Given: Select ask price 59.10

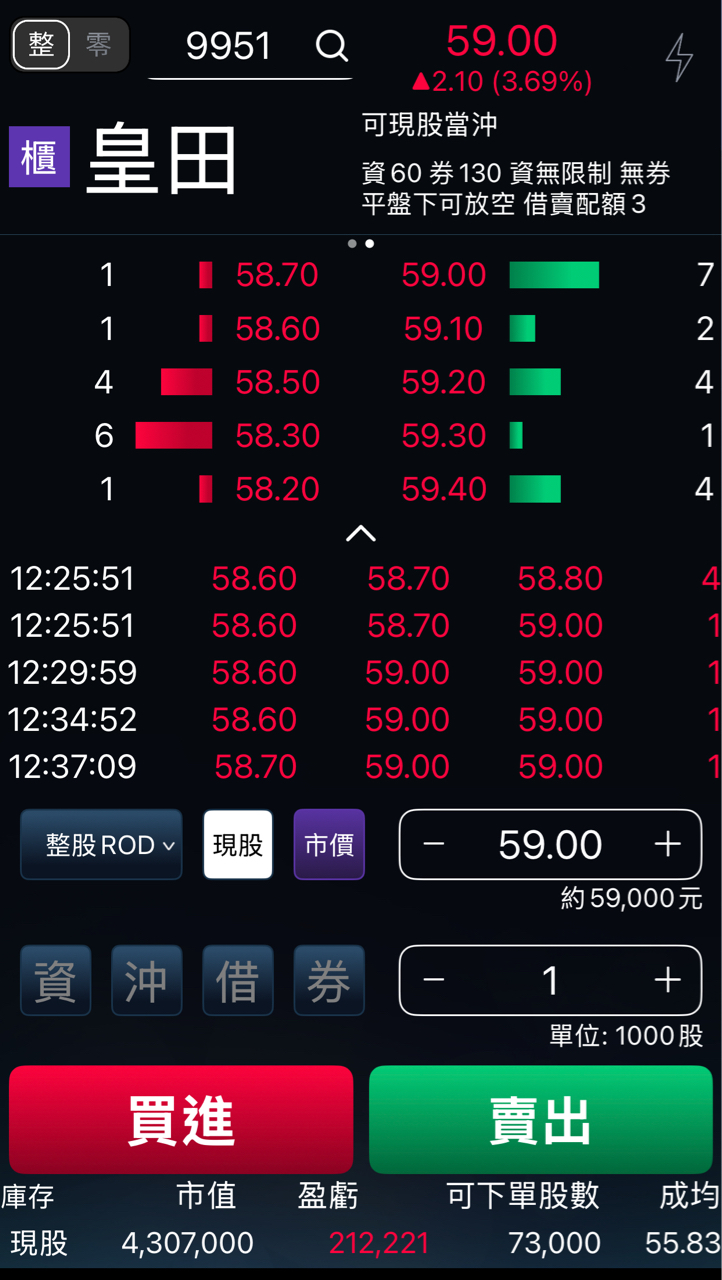Looking at the screenshot, I should point(443,329).
